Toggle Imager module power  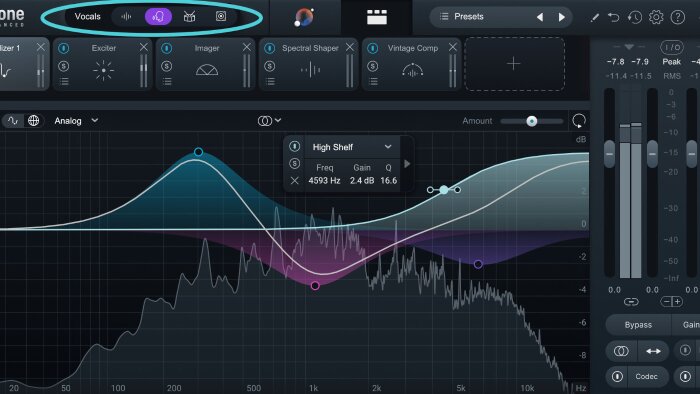167,48
